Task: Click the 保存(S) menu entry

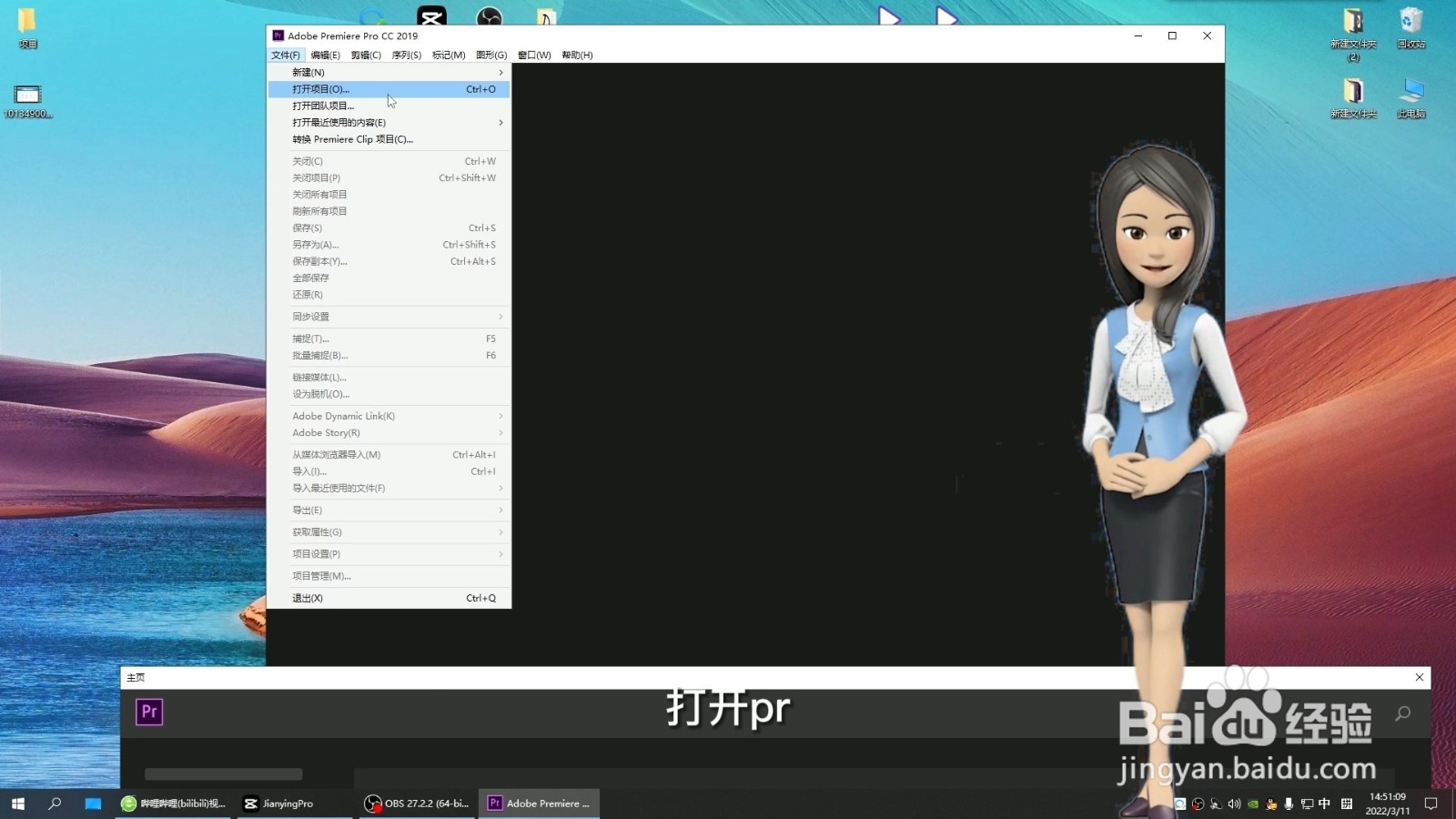Action: 389,227
